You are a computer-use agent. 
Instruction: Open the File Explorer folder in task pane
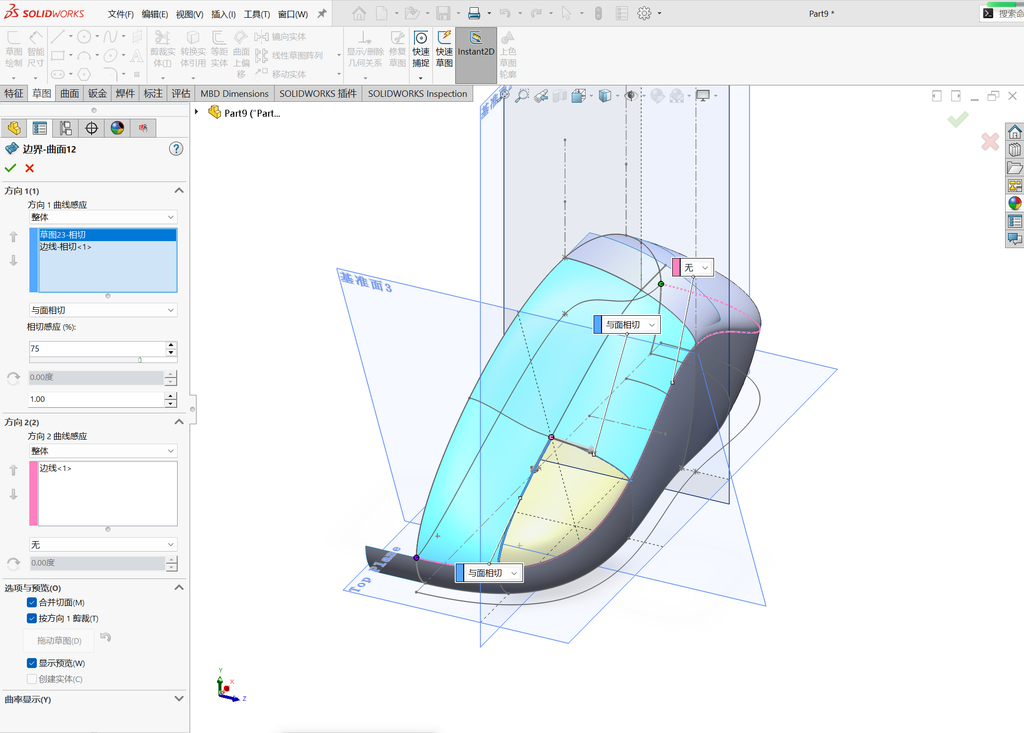click(x=1014, y=168)
